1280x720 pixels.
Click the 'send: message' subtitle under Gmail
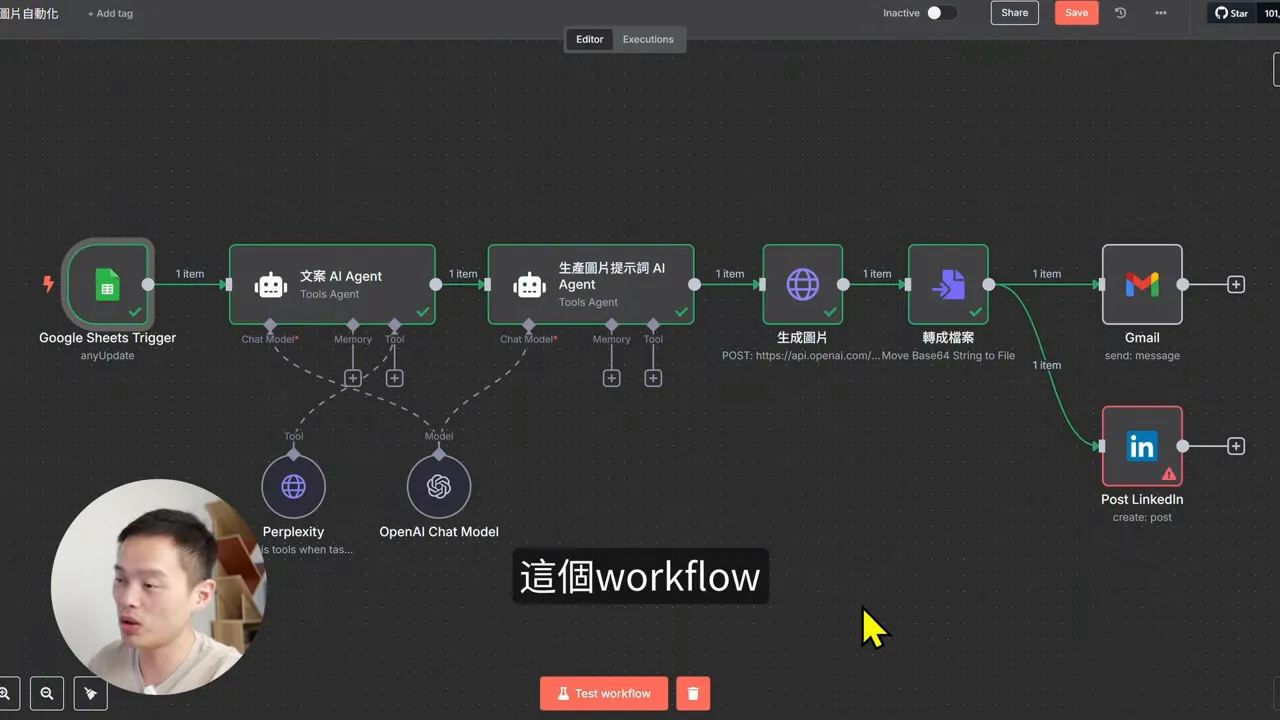[1142, 356]
